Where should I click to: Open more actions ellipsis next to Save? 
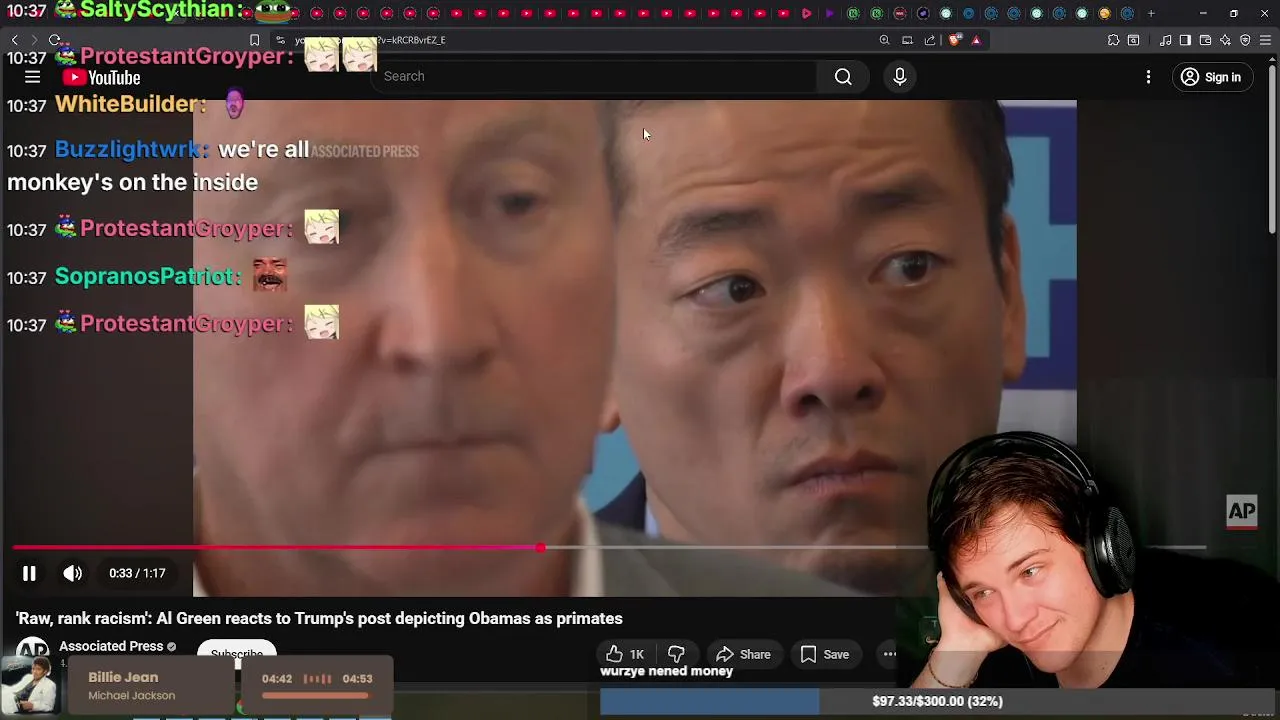click(x=889, y=654)
